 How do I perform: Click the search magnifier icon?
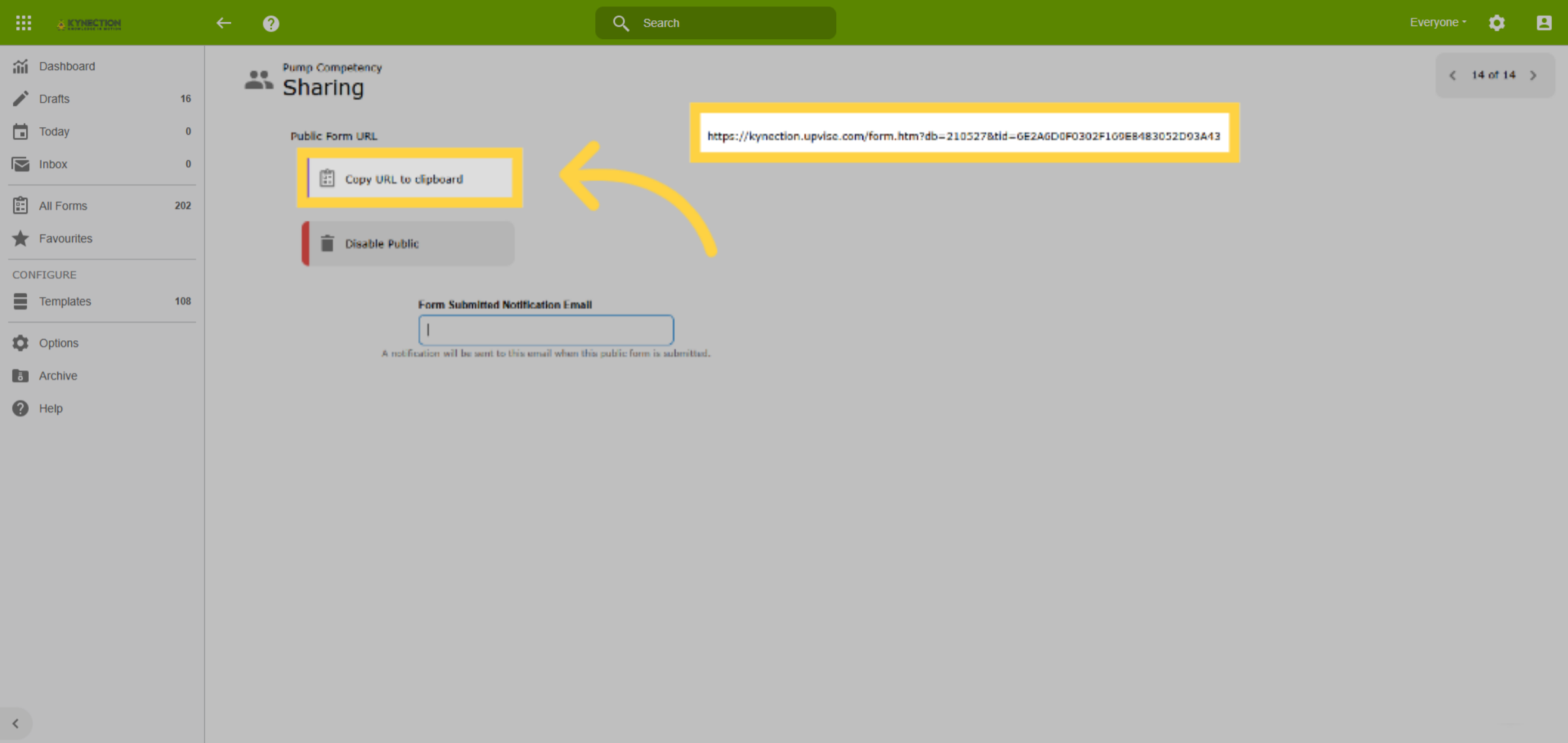[621, 23]
